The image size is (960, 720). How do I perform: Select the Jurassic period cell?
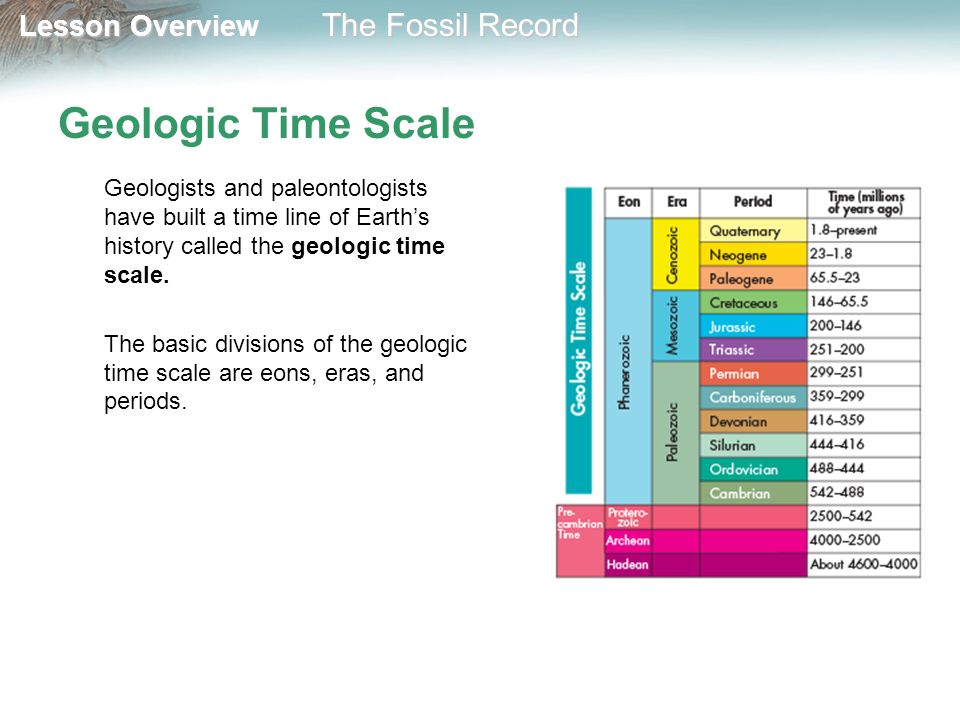pyautogui.click(x=753, y=326)
